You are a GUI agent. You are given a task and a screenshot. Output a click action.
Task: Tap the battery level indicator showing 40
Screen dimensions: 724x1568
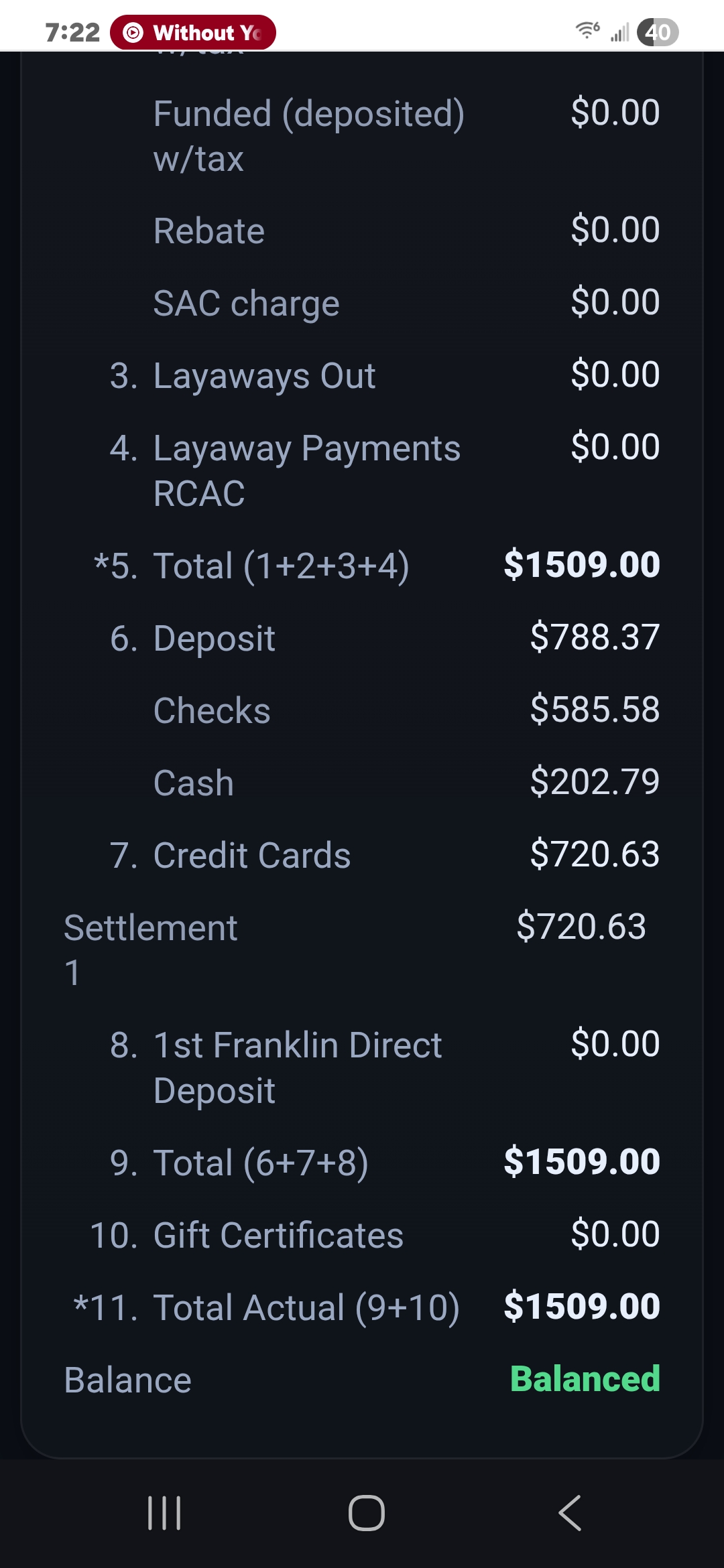658,32
